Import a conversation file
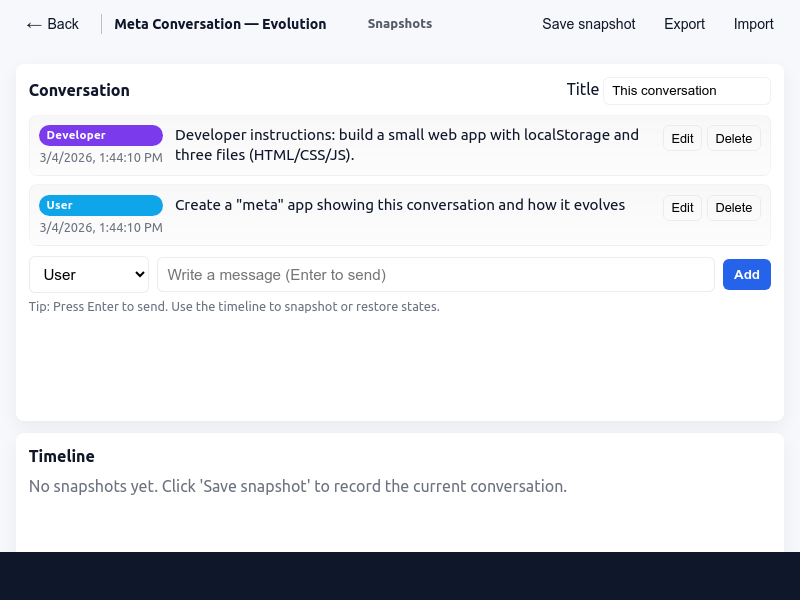Image resolution: width=800 pixels, height=600 pixels. [x=753, y=24]
